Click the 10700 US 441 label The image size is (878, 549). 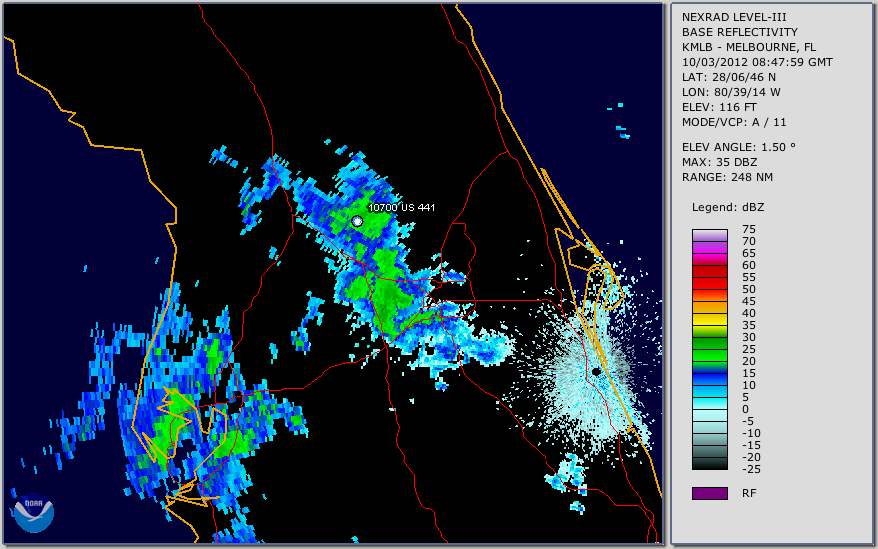click(x=401, y=207)
